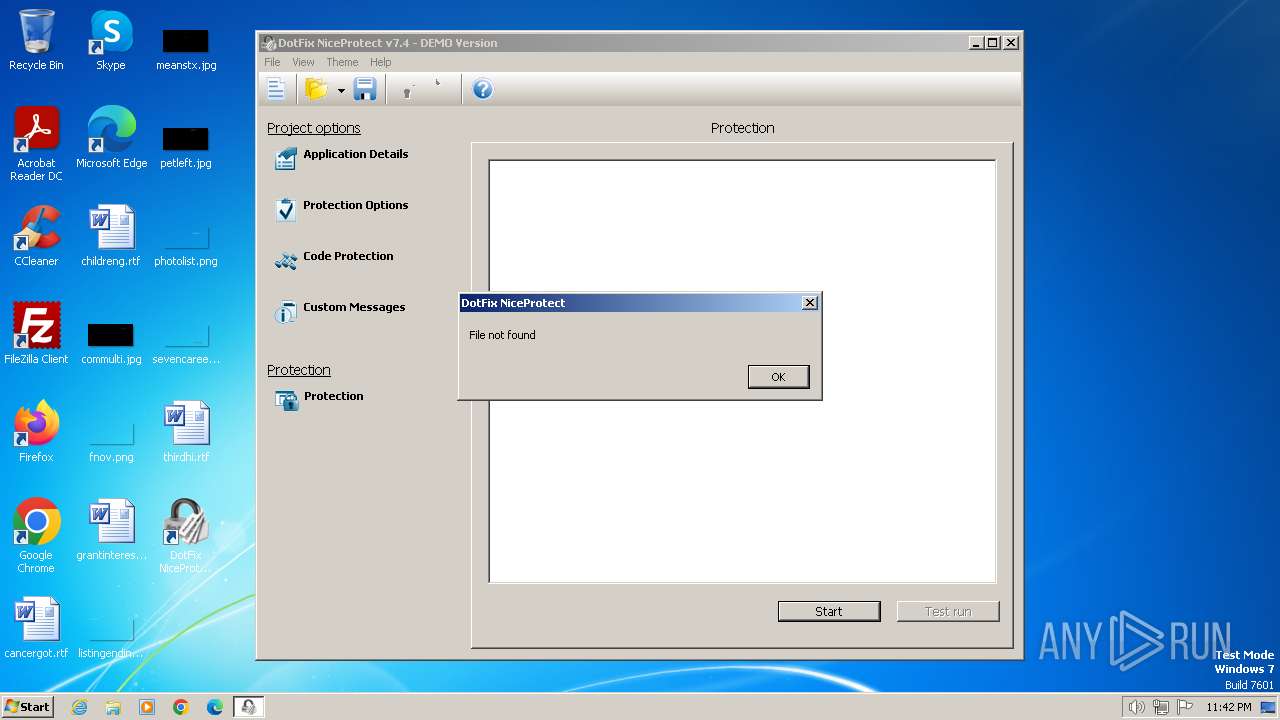Viewport: 1280px width, 720px height.
Task: Open the File menu
Action: click(x=272, y=62)
